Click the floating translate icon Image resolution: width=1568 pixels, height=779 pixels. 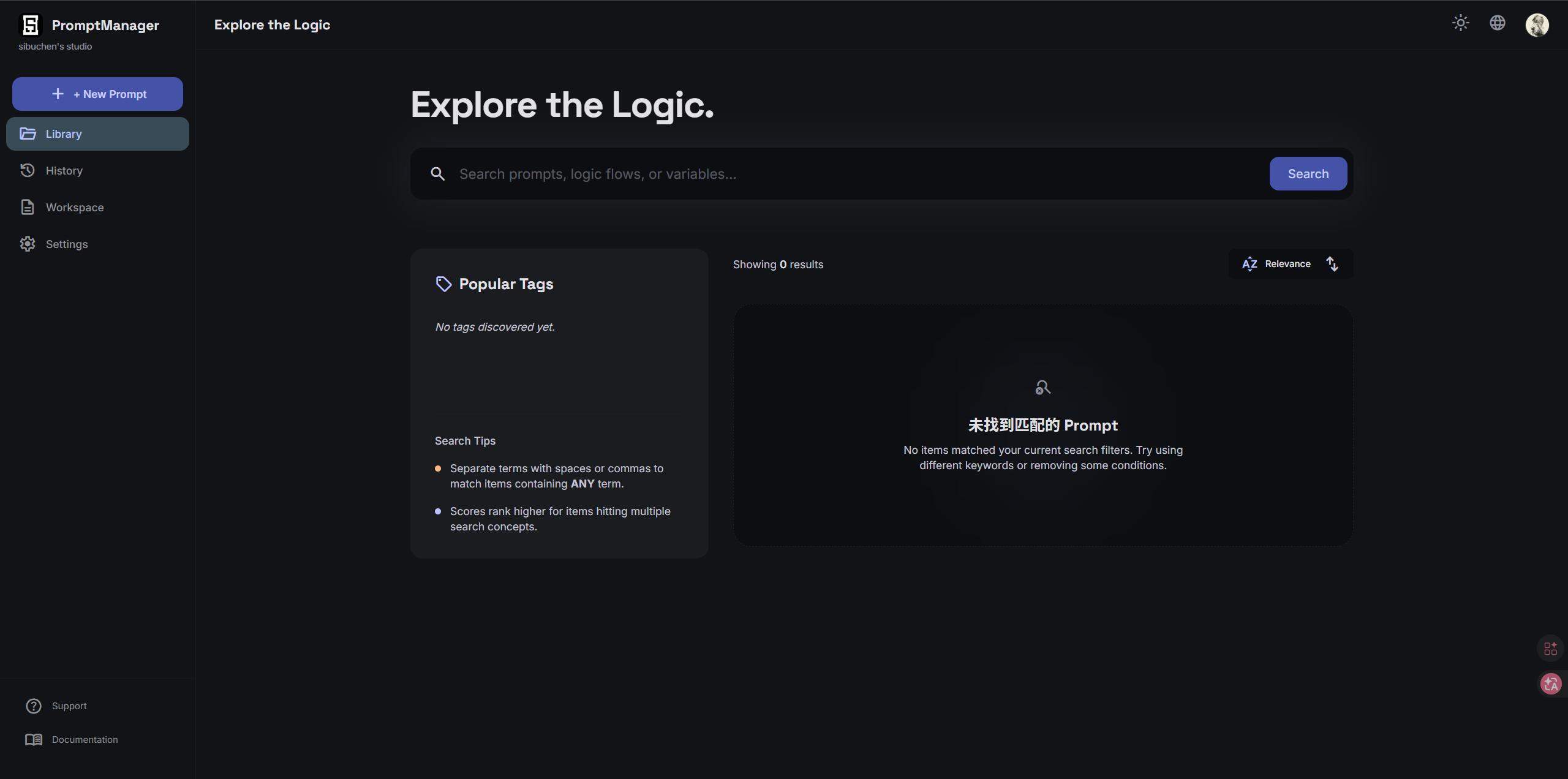(1550, 684)
